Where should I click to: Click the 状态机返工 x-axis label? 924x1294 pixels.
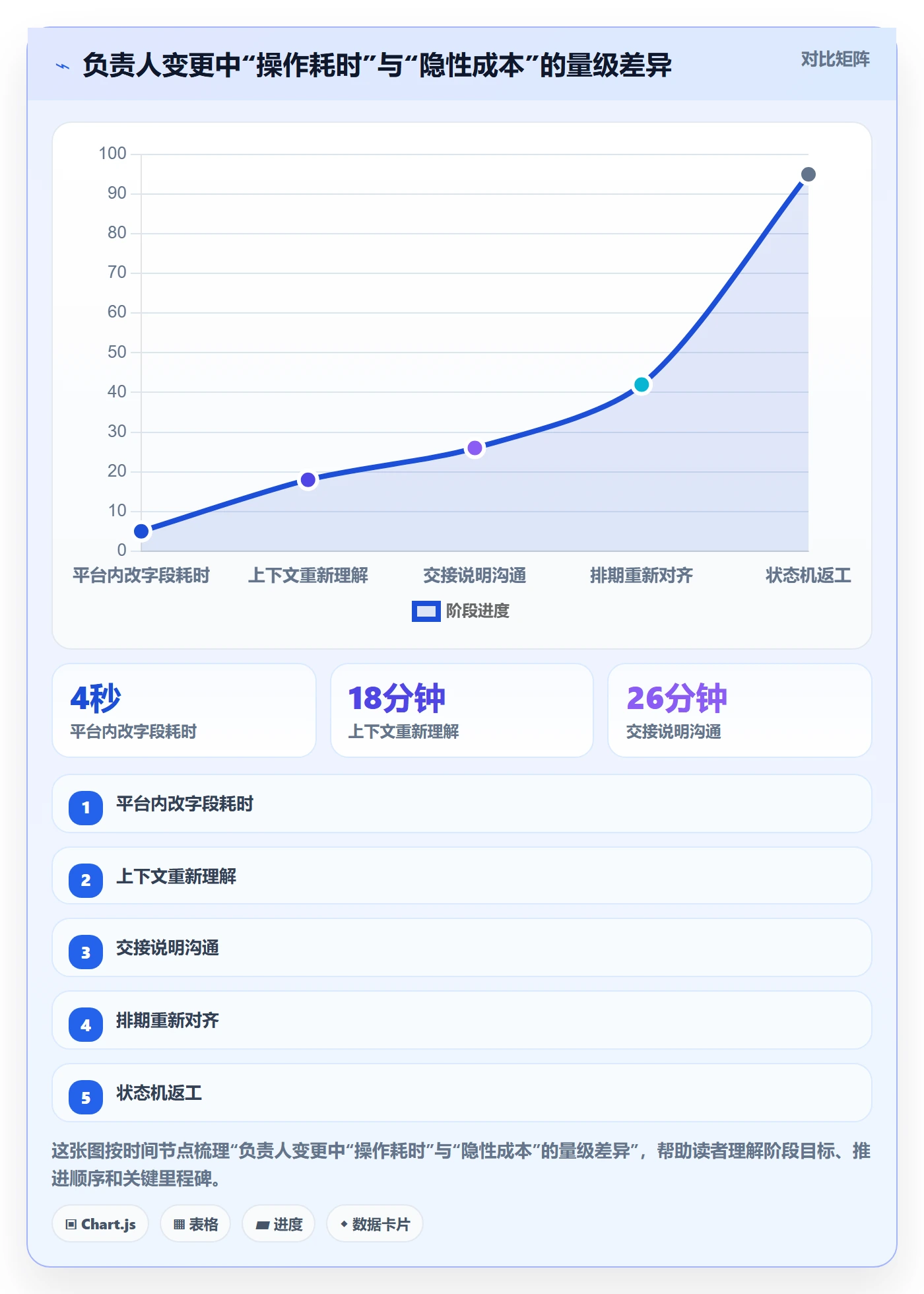pos(808,576)
